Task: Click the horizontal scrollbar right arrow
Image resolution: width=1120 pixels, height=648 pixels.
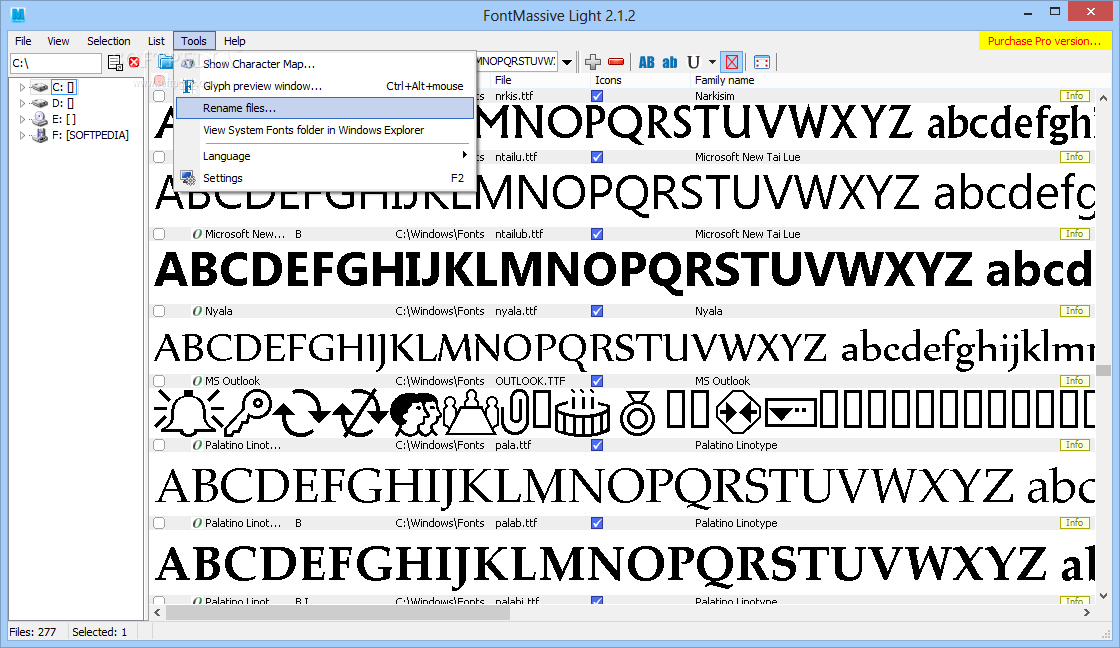Action: point(1087,612)
